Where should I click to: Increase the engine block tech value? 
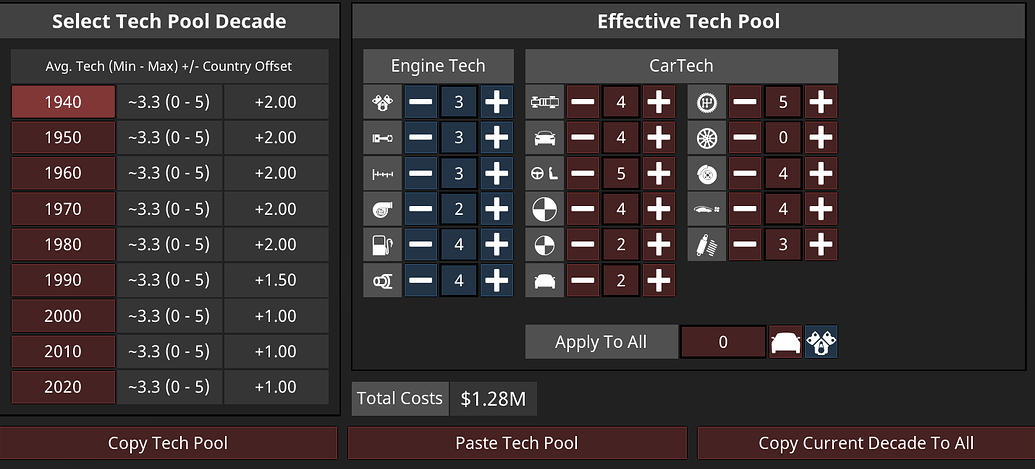coord(496,102)
